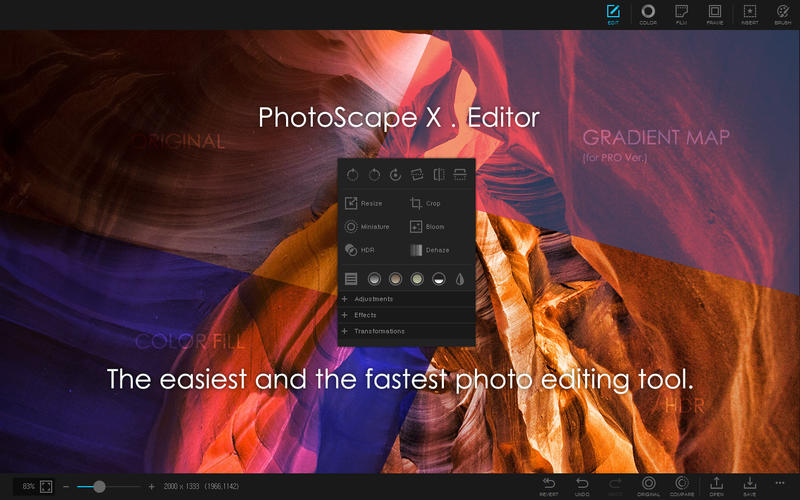Viewport: 800px width, 500px height.
Task: Open the three-dot more options menu
Action: 780,483
